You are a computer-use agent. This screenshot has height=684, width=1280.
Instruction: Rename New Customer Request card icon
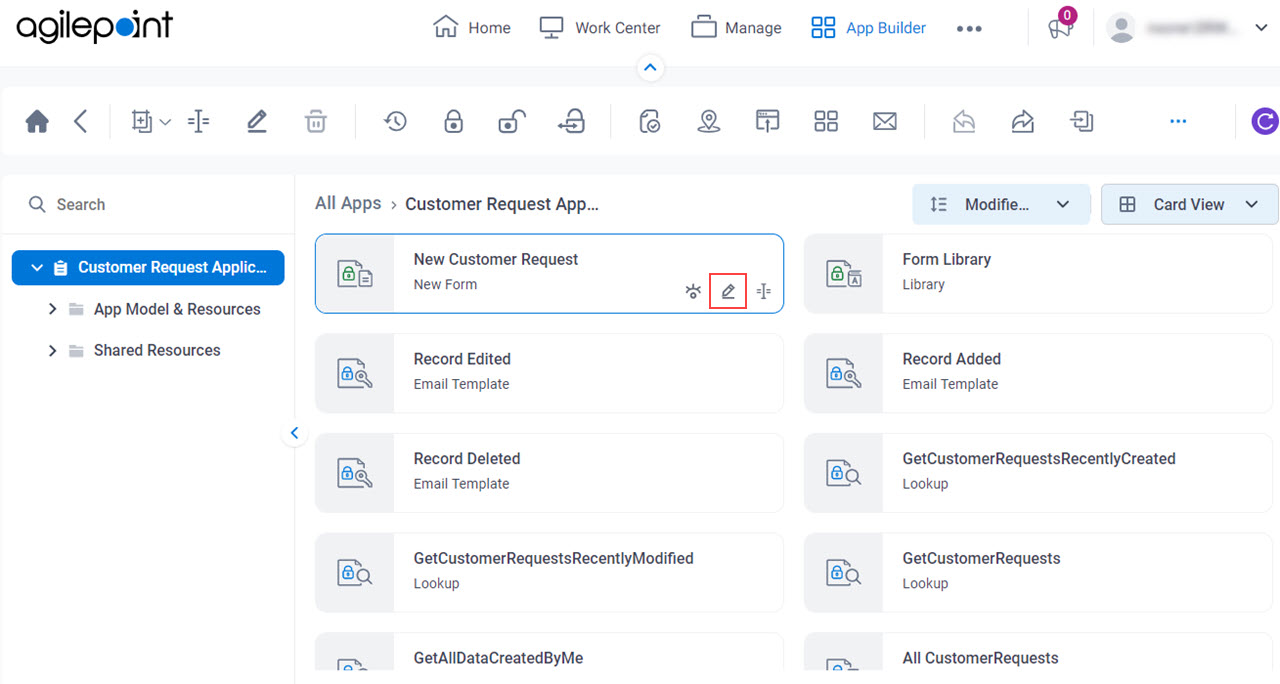(x=764, y=292)
